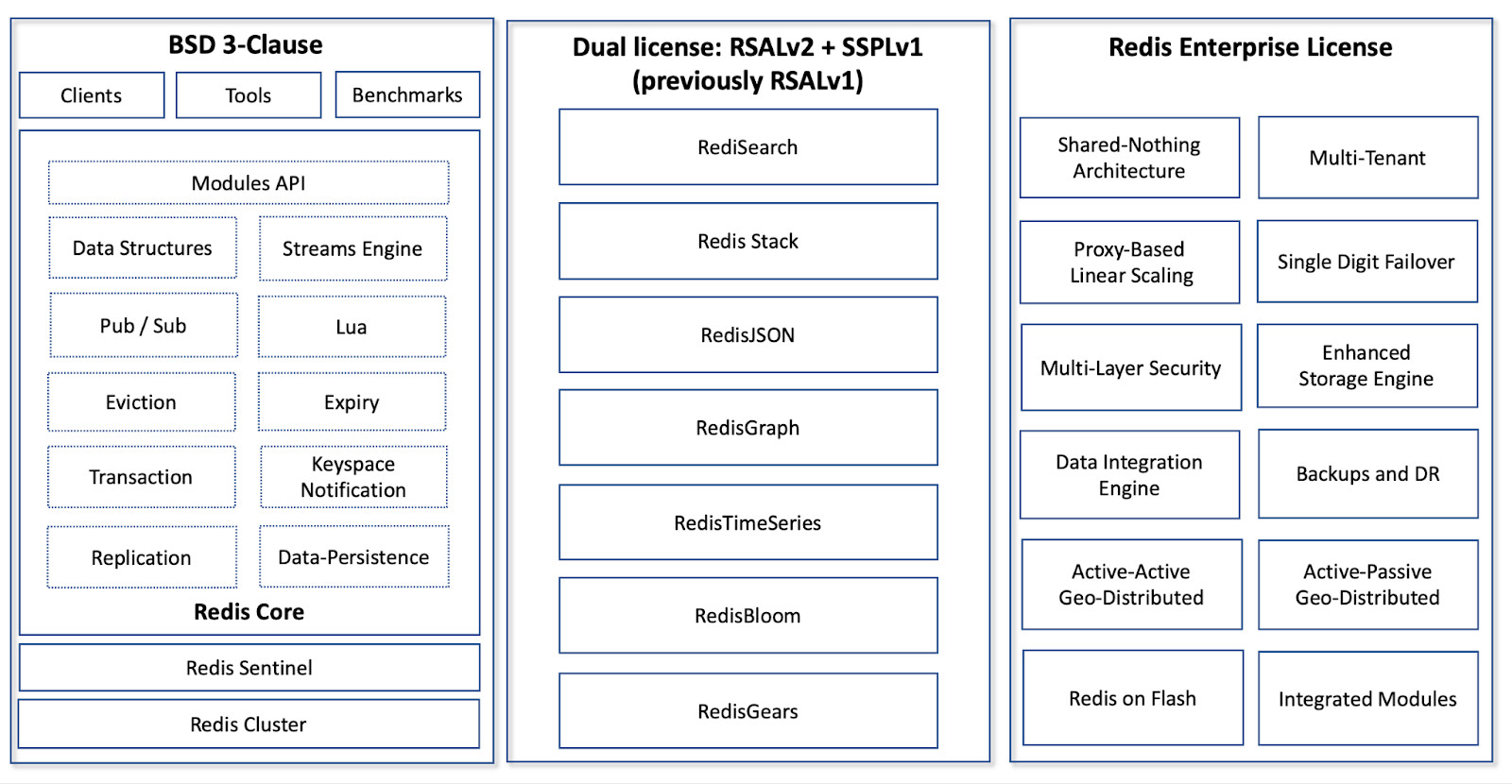Viewport: 1512px width, 784px height.
Task: Select the Data-Persistence block
Action: click(x=353, y=557)
